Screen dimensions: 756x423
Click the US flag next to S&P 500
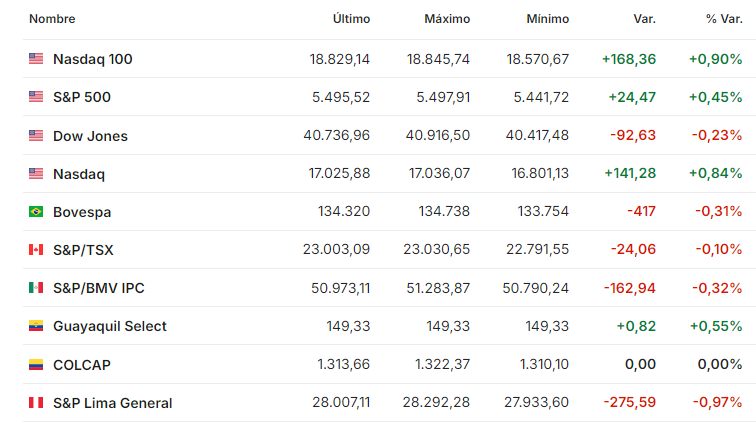click(x=36, y=97)
